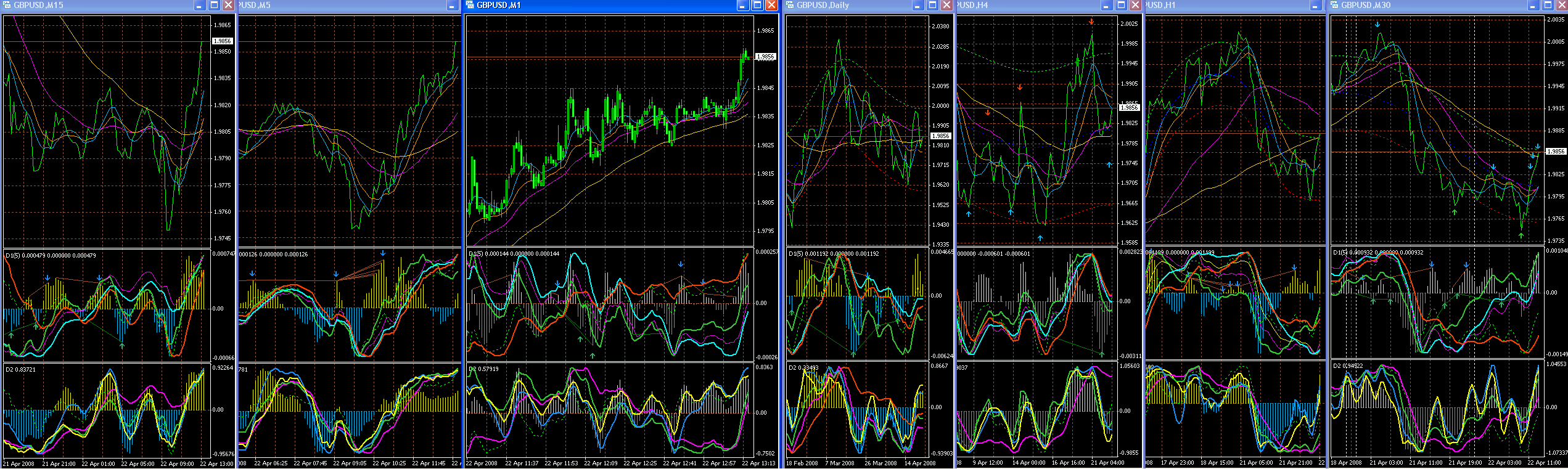The width and height of the screenshot is (1568, 469).
Task: Click the 14 Apr 00:00 time in H4 timeline
Action: pyautogui.click(x=1028, y=463)
